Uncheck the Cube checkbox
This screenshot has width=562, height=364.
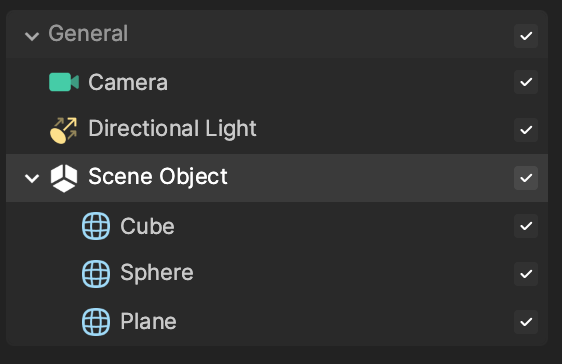(x=526, y=226)
